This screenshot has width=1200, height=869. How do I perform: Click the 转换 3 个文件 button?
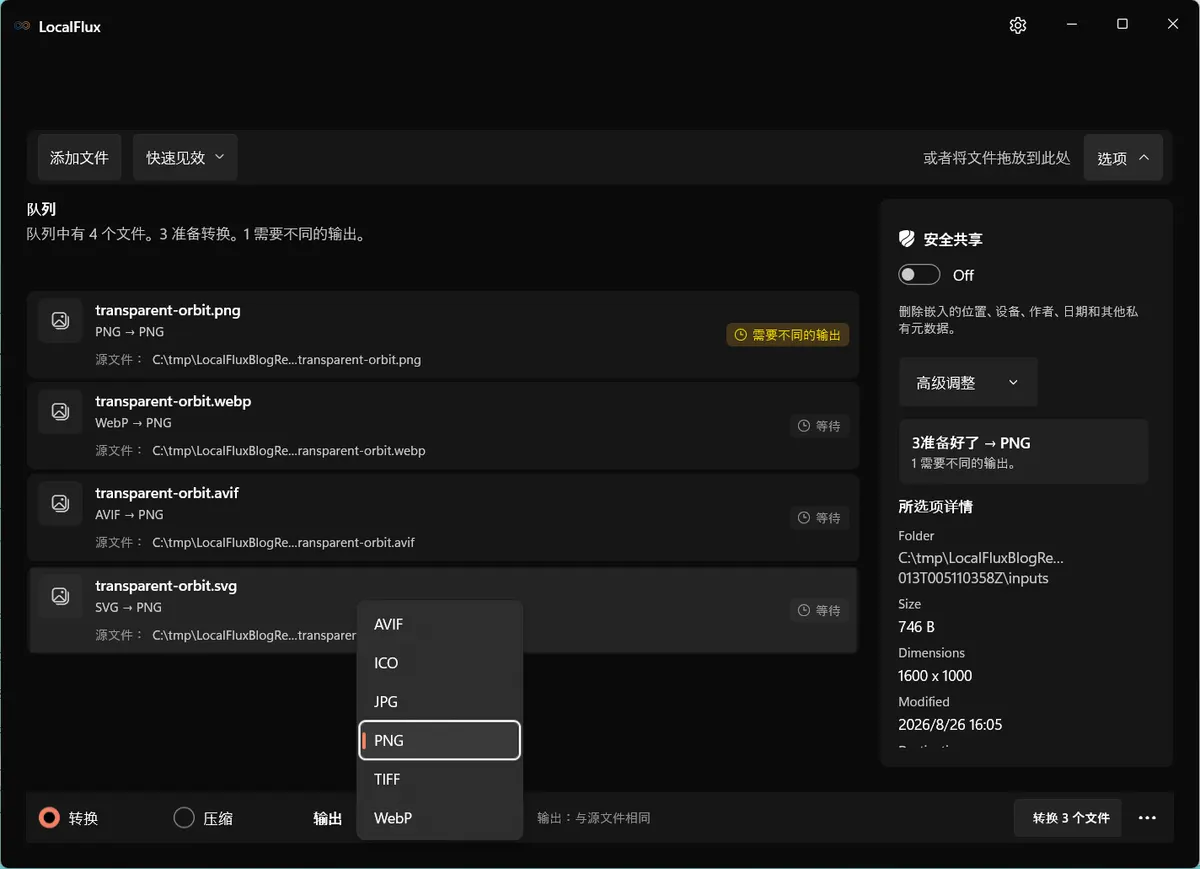tap(1067, 818)
